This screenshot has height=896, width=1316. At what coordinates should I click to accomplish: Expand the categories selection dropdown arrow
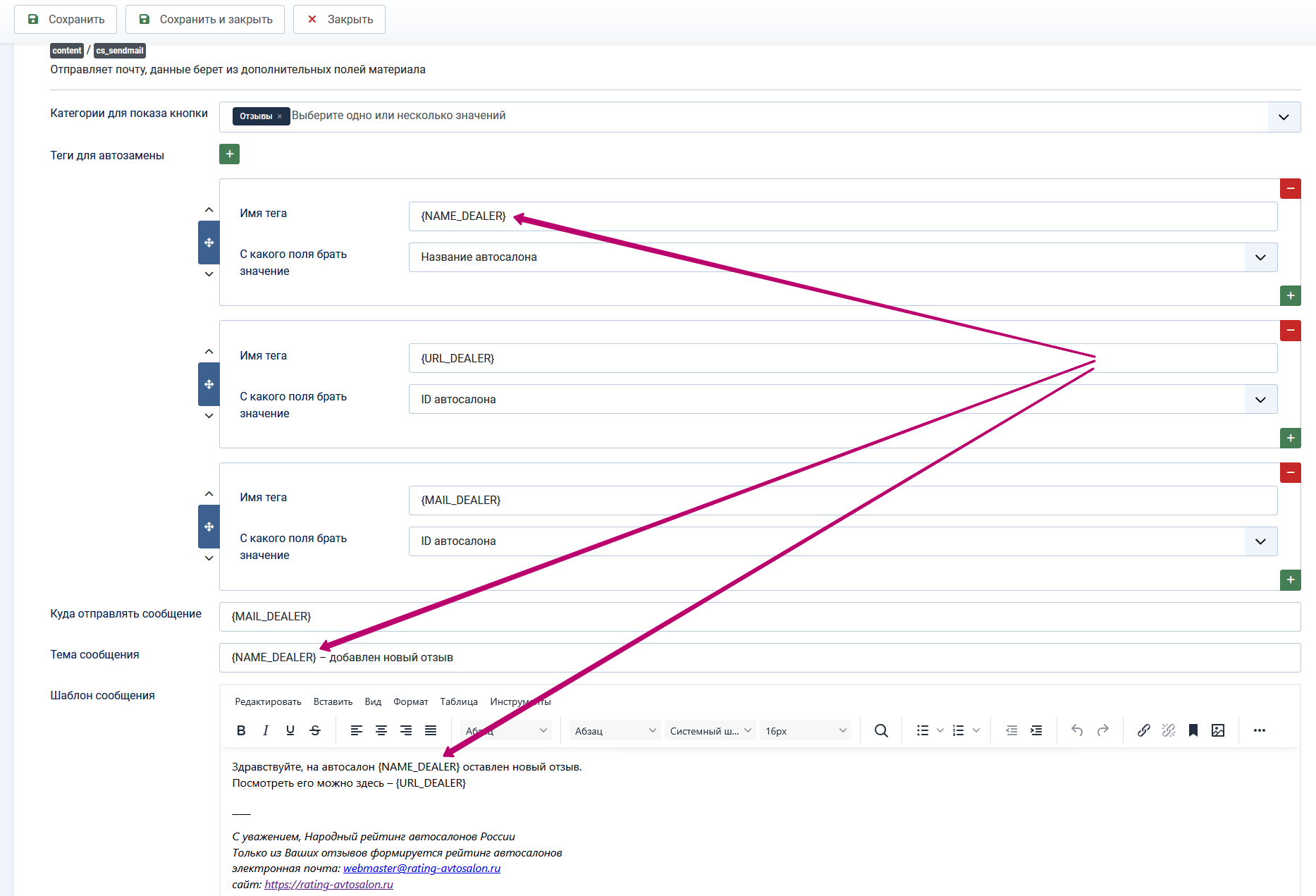(1284, 117)
